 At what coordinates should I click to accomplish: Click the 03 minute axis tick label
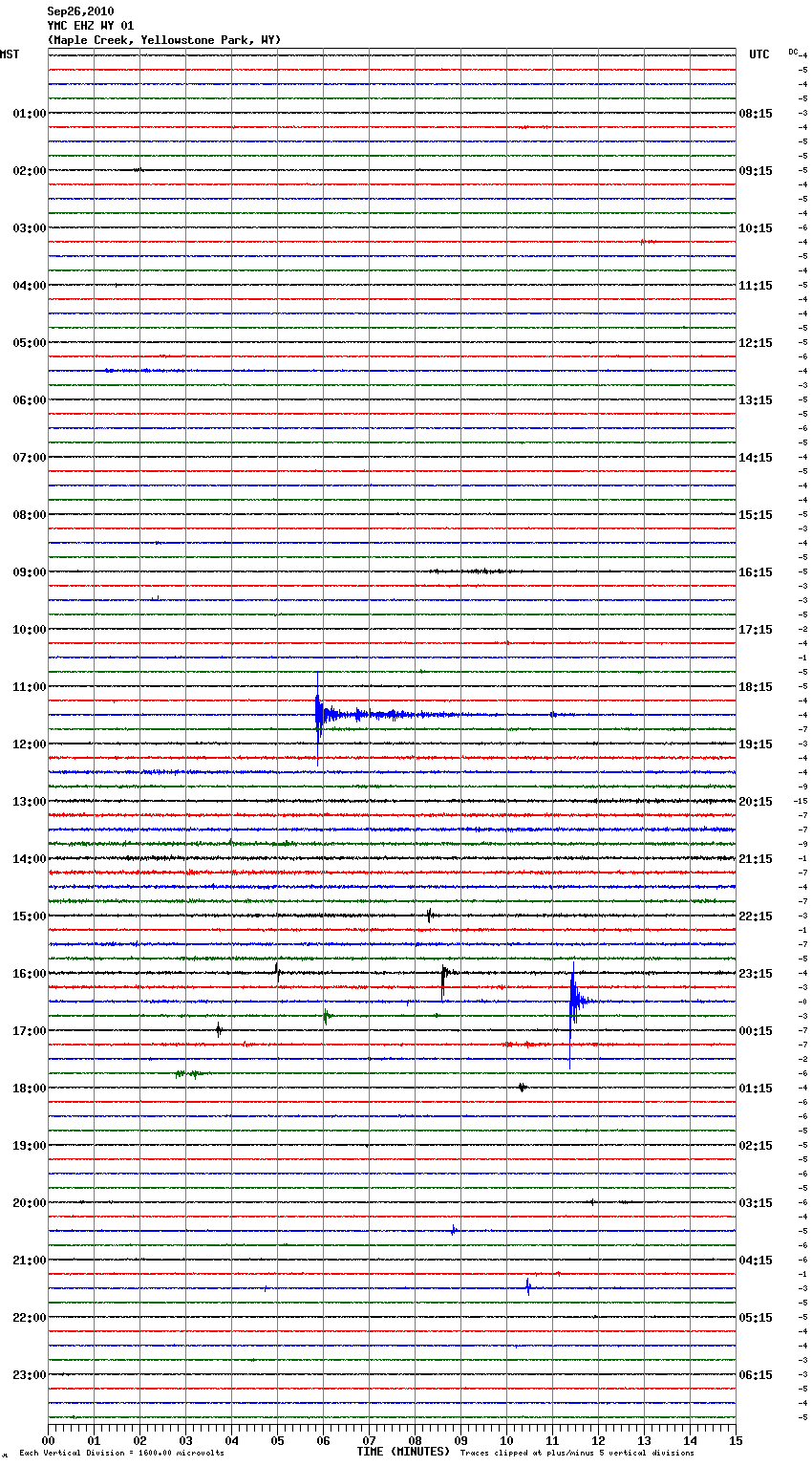click(185, 1440)
